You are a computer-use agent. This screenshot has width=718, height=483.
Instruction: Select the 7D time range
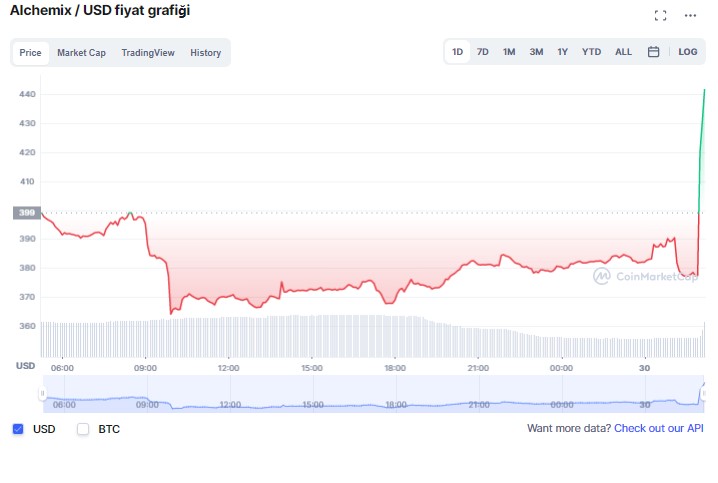(483, 52)
